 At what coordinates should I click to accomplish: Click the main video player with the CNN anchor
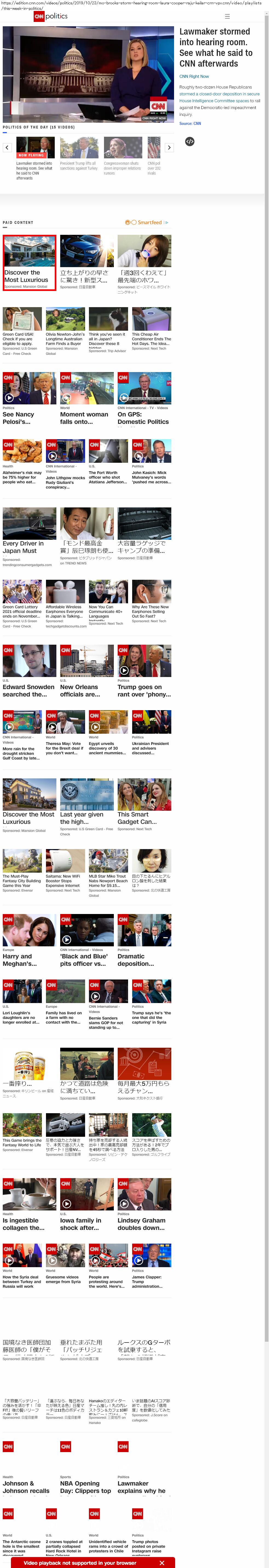coord(88,74)
